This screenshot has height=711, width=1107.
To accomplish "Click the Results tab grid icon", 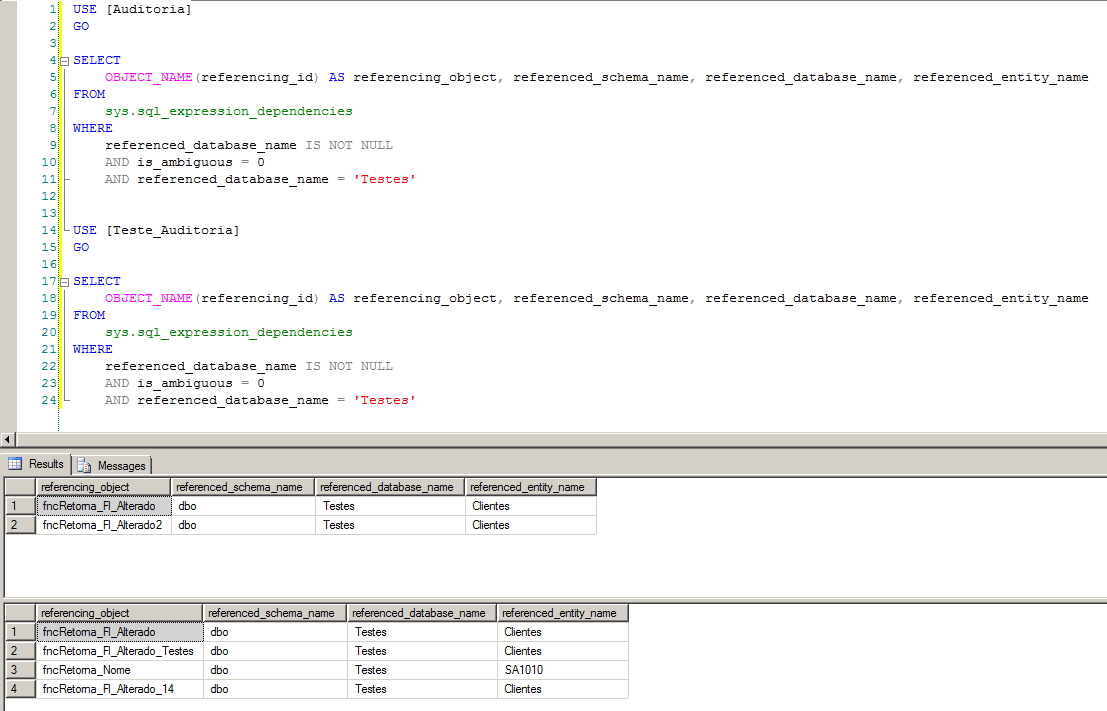I will [x=15, y=464].
